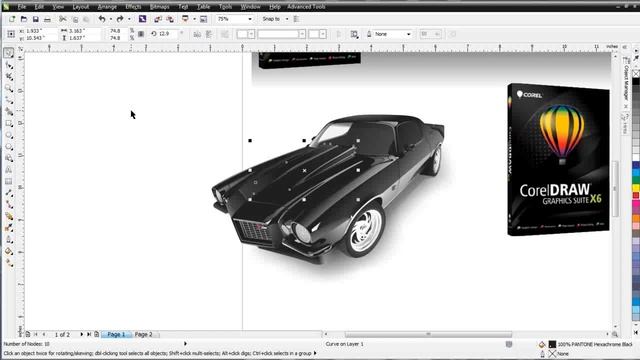Select the Smart Fill tool in toolbox
Screen dimensions: 640x360
point(9,111)
